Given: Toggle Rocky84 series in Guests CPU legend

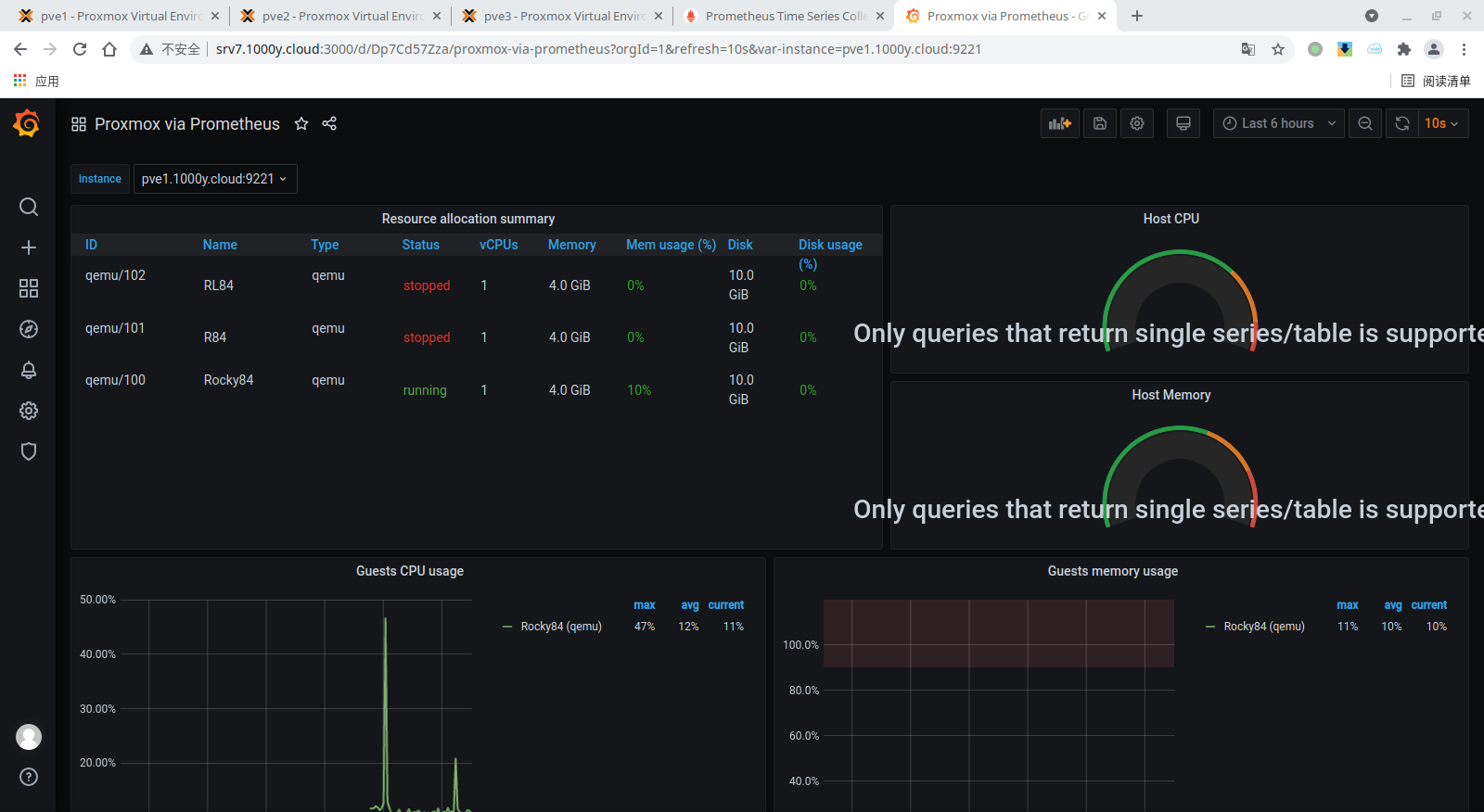Looking at the screenshot, I should coord(560,627).
